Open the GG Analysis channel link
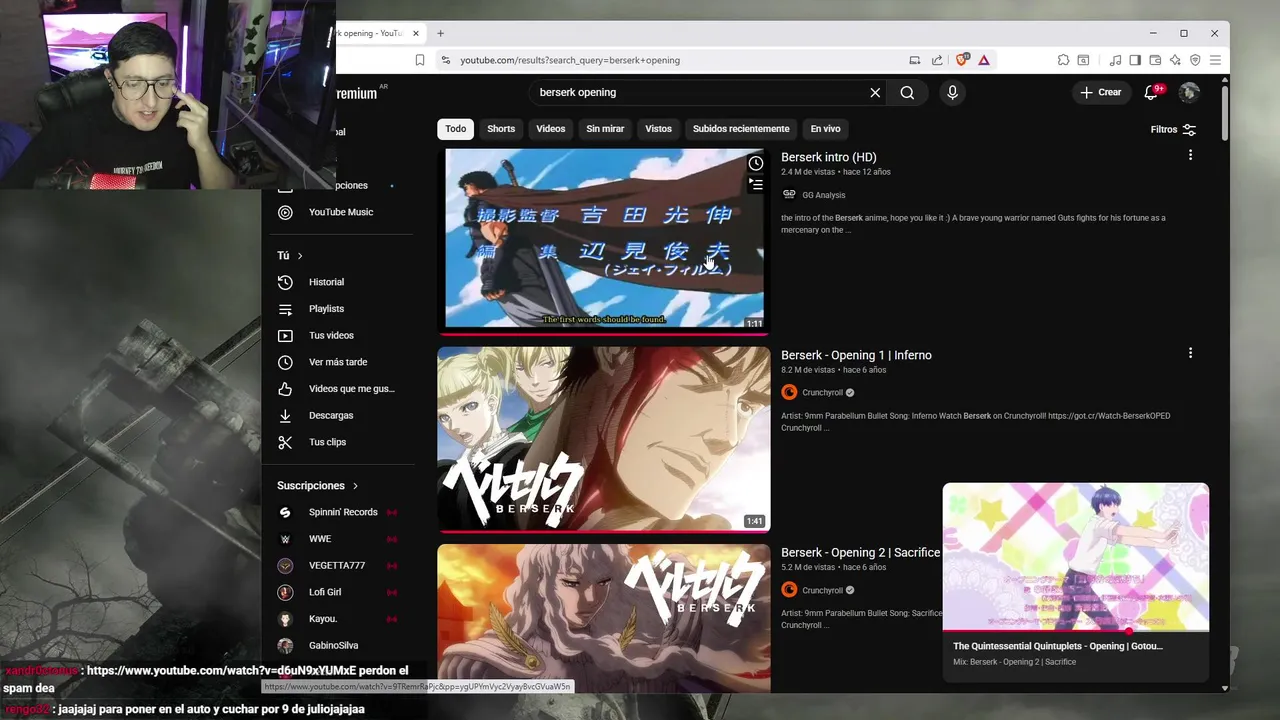Viewport: 1280px width, 720px height. 823,195
